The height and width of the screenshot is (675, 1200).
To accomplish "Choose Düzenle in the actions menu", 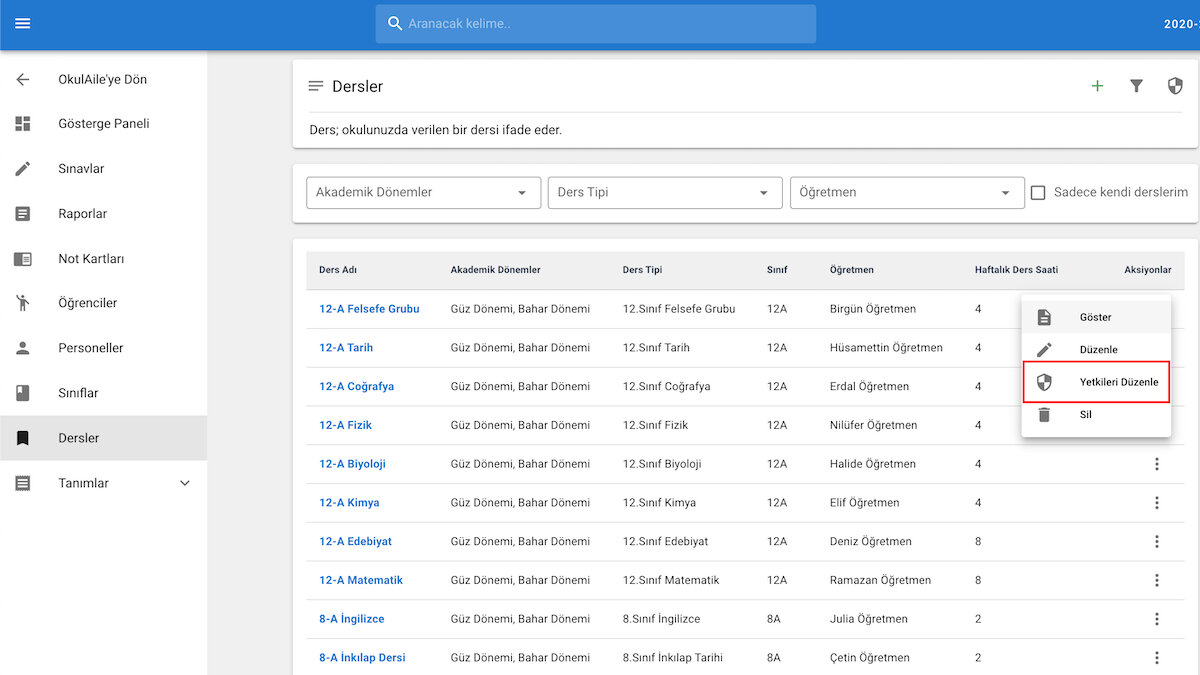I will point(1096,350).
